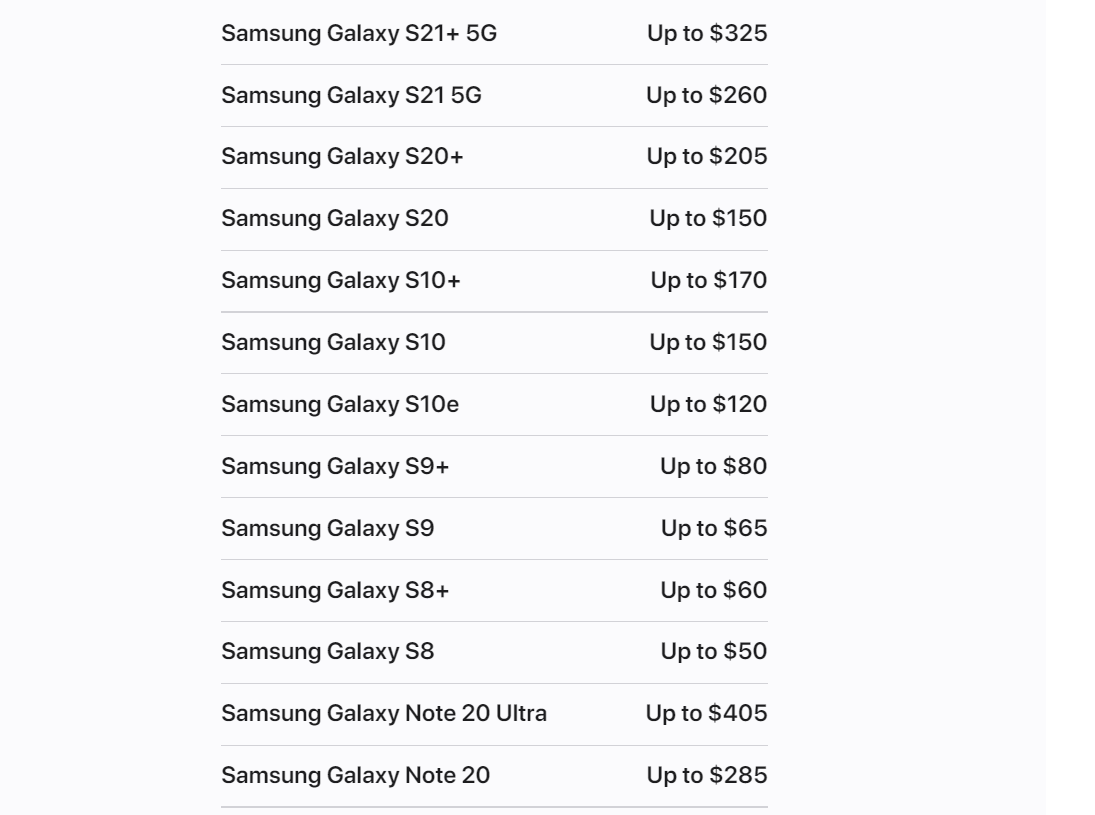Click the Samsung Galaxy S20+ device name
The width and height of the screenshot is (1095, 815).
coord(342,157)
